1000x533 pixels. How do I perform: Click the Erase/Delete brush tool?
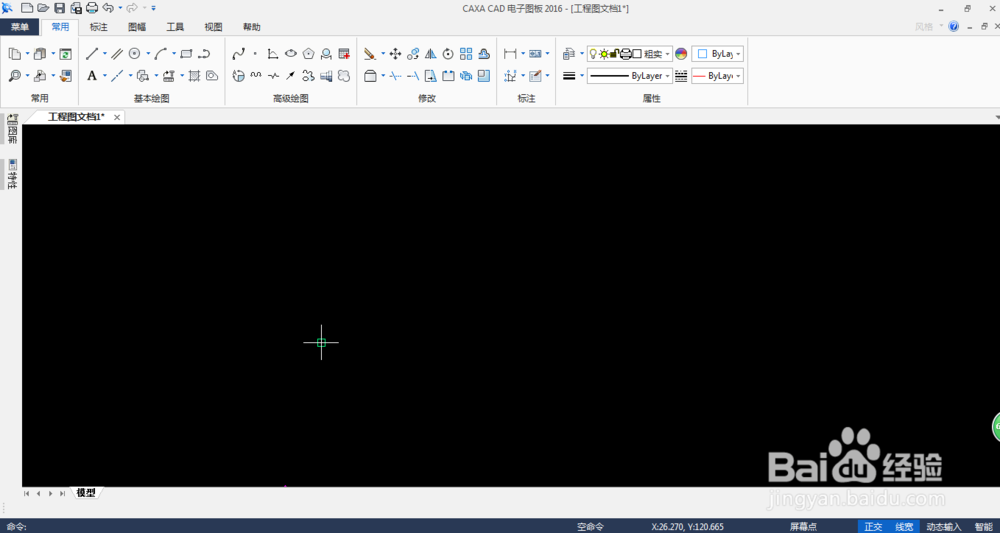(x=370, y=54)
